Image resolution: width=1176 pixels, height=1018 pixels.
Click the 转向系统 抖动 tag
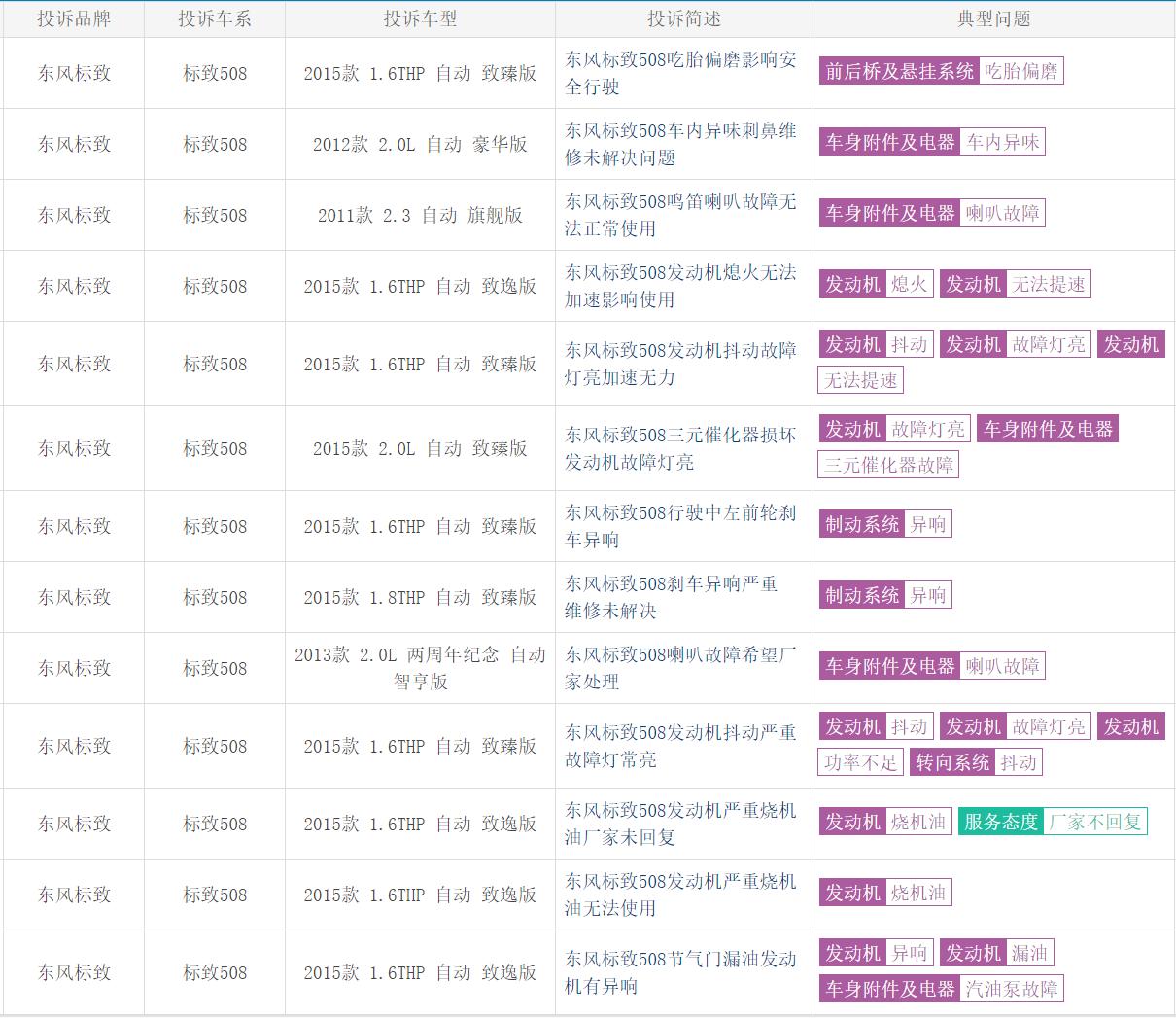pyautogui.click(x=977, y=762)
